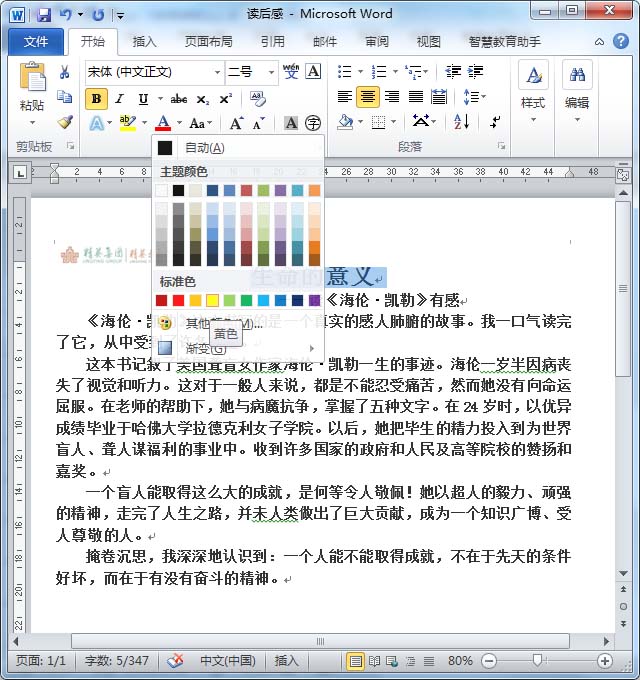
Task: Toggle Italic formatting button
Action: point(120,98)
